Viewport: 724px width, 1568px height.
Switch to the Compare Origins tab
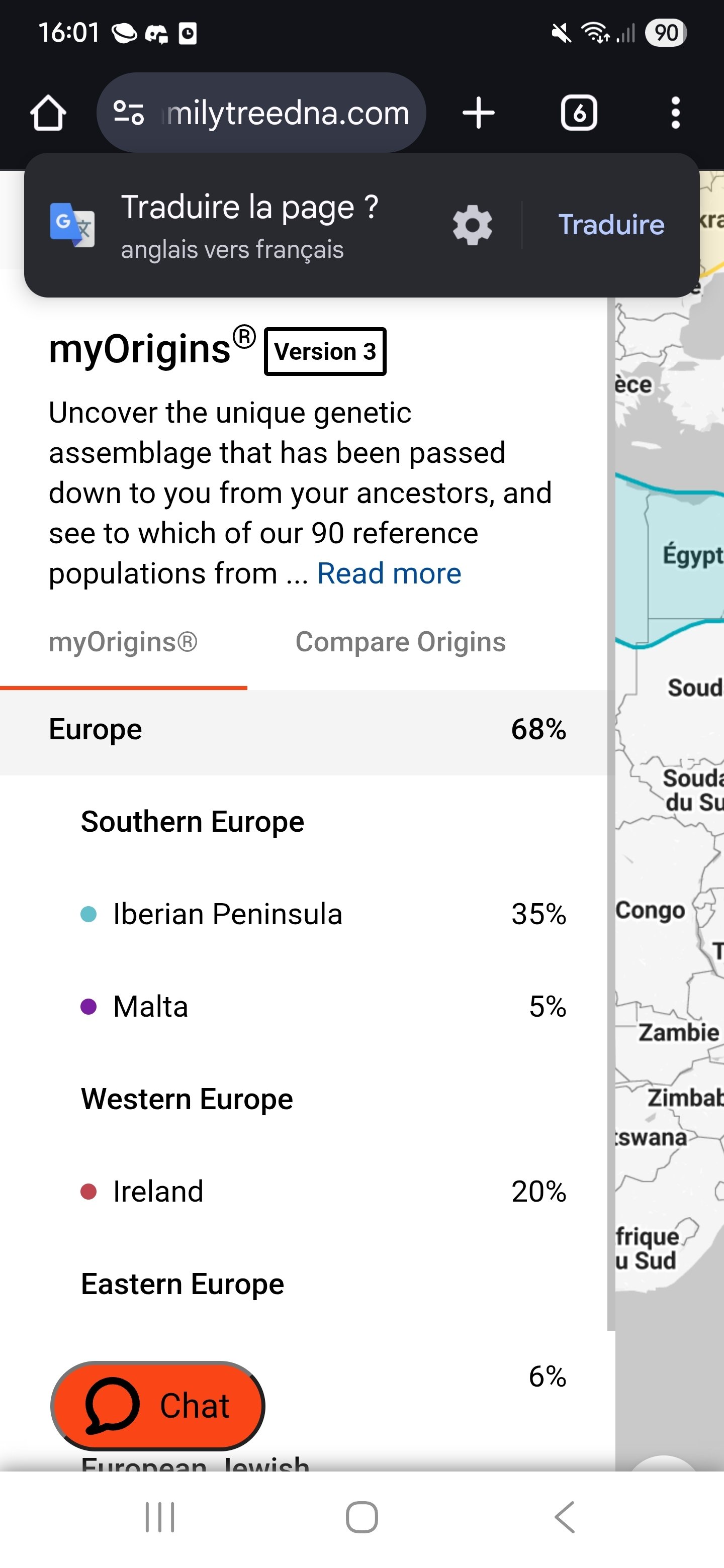tap(400, 642)
